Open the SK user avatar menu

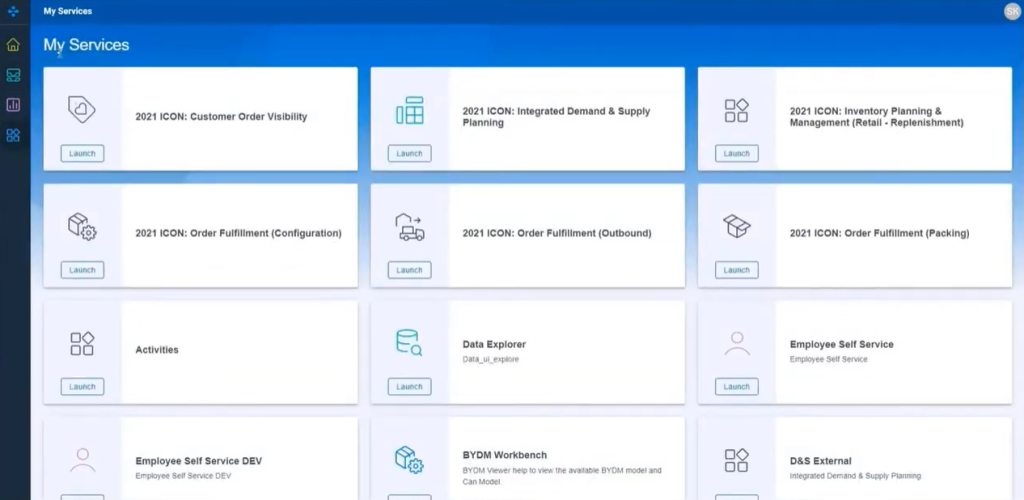[1011, 11]
